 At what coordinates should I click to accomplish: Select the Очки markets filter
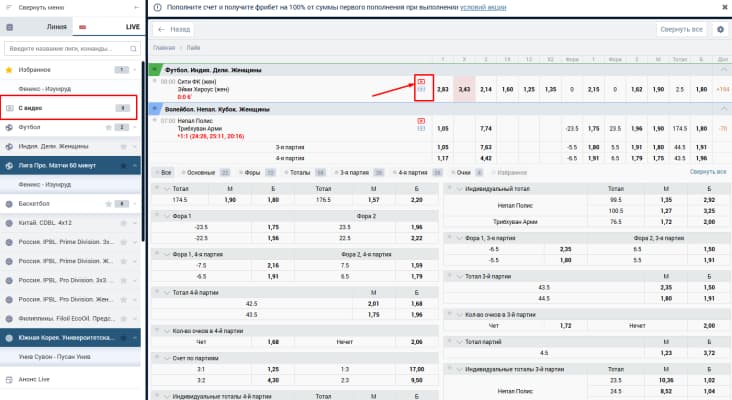point(466,173)
